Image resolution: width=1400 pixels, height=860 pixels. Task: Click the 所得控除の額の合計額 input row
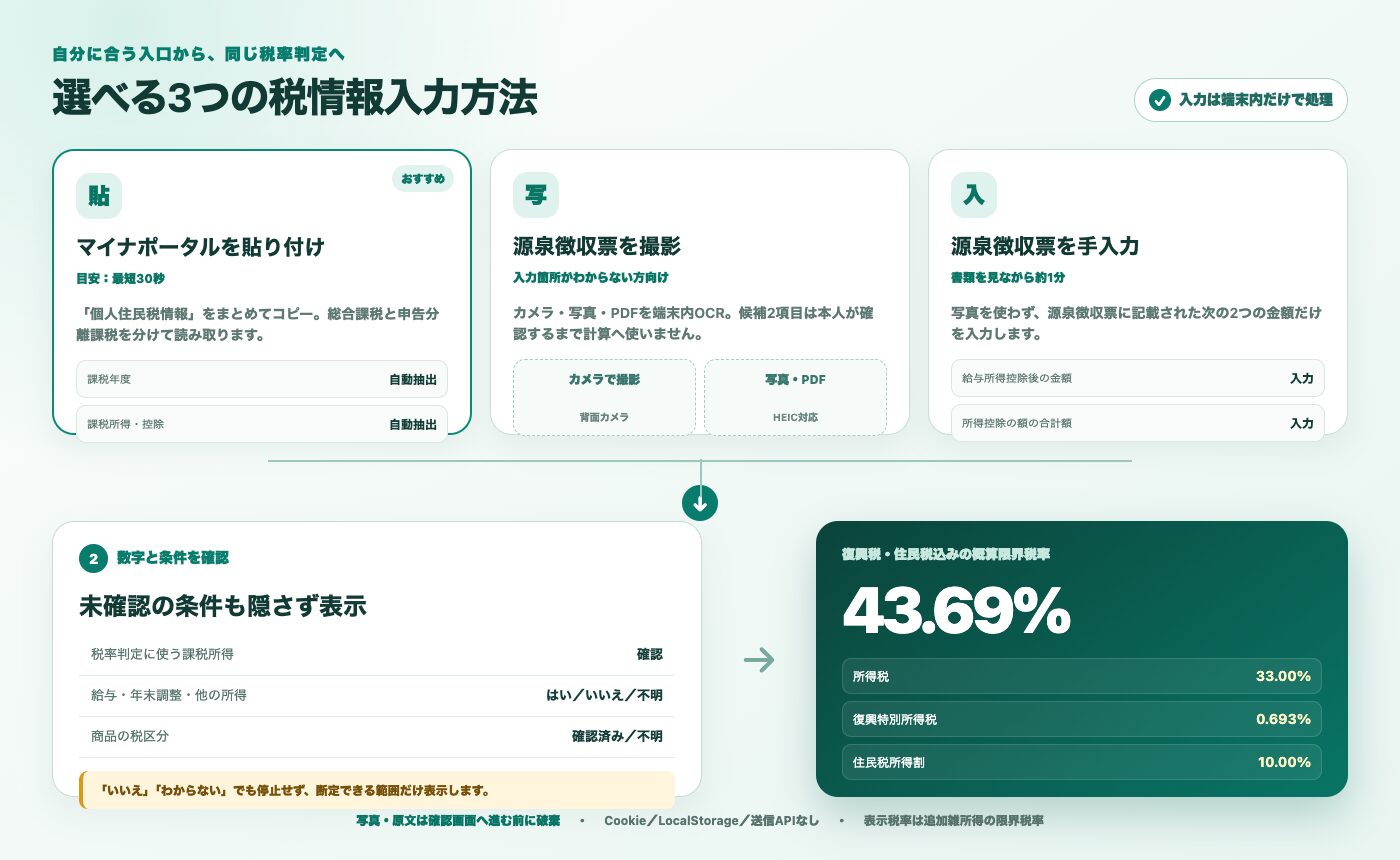pyautogui.click(x=1138, y=423)
